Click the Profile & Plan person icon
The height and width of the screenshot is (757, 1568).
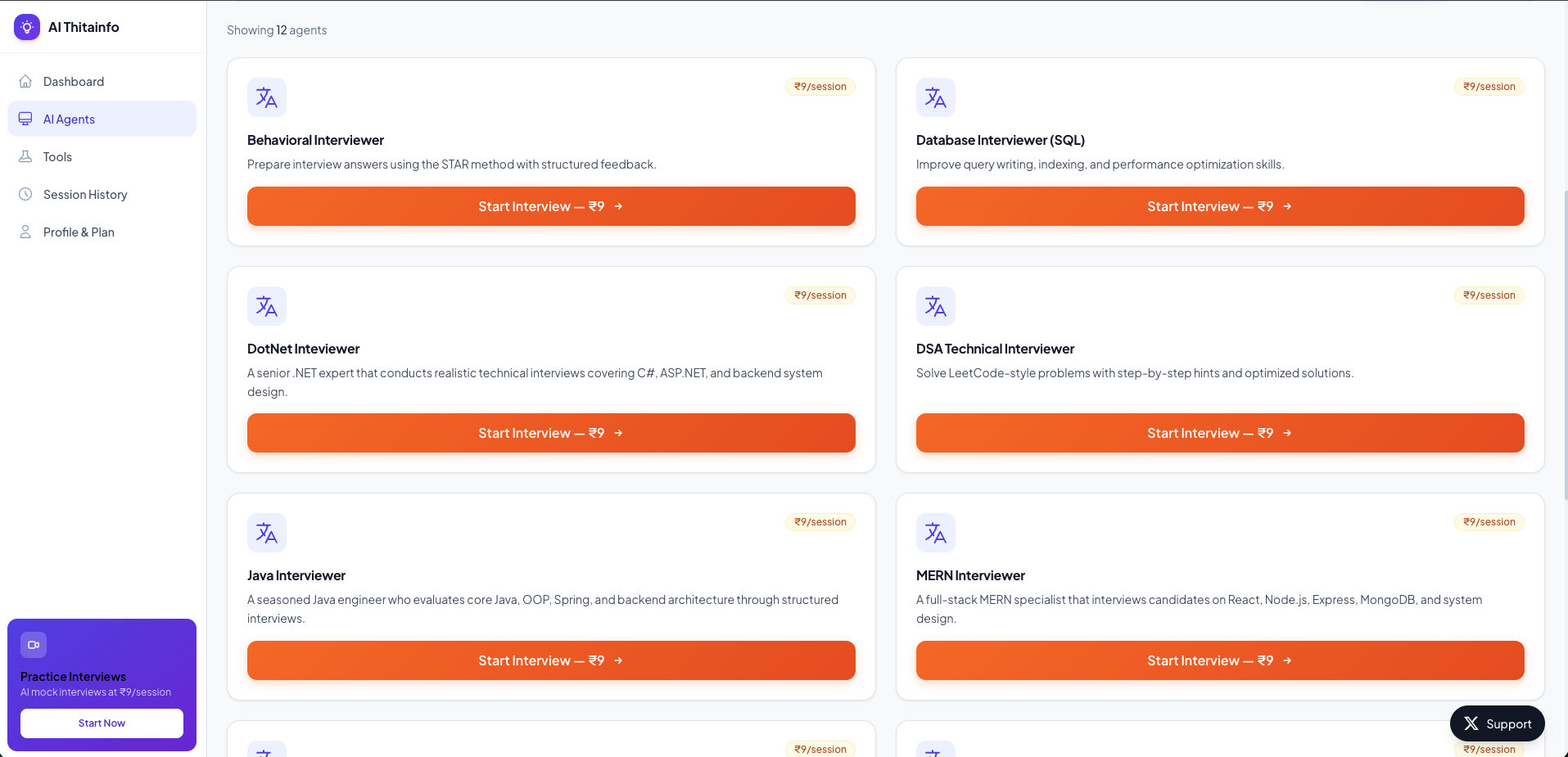click(x=25, y=232)
